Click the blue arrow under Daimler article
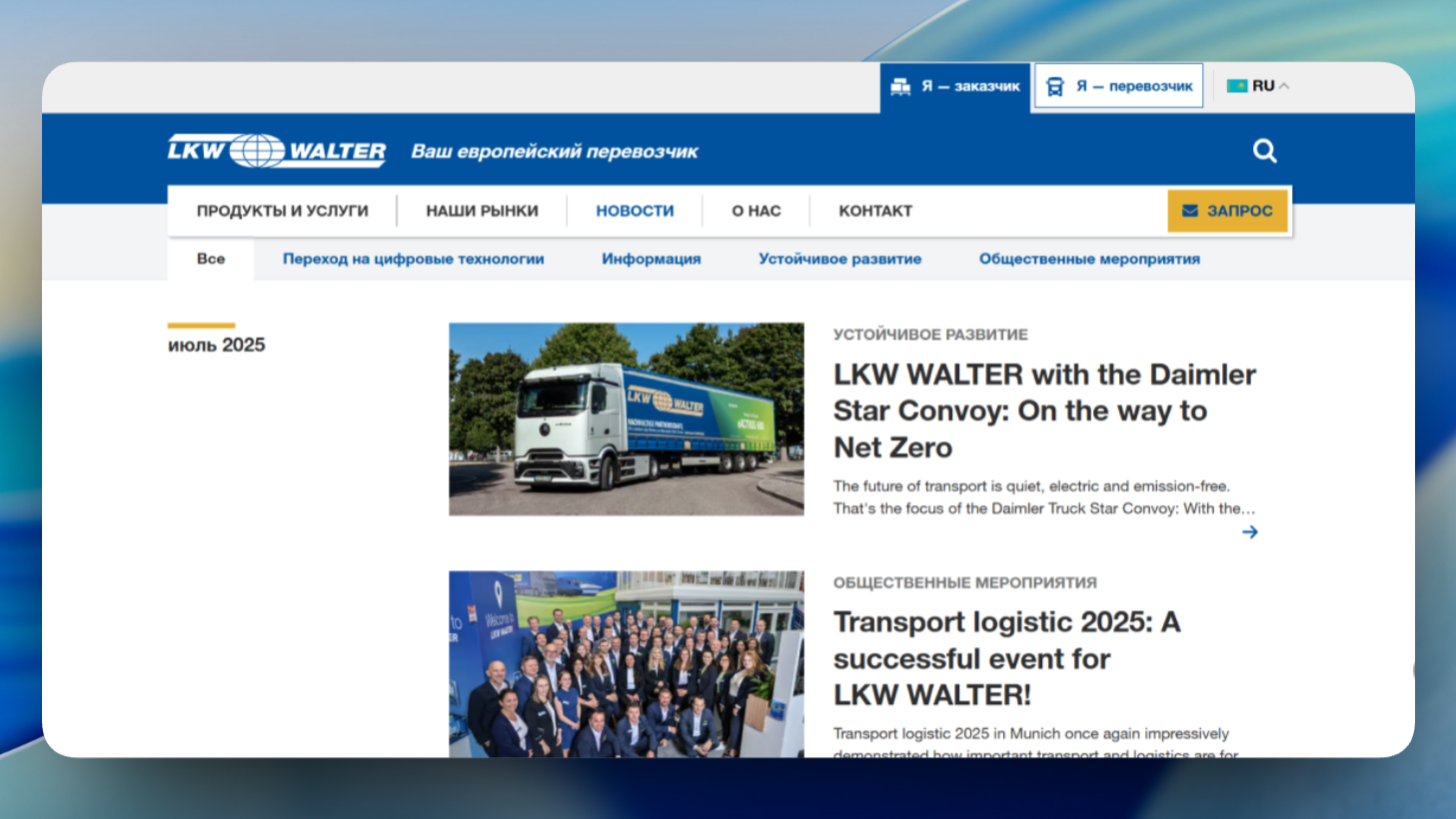The width and height of the screenshot is (1456, 819). [1249, 532]
